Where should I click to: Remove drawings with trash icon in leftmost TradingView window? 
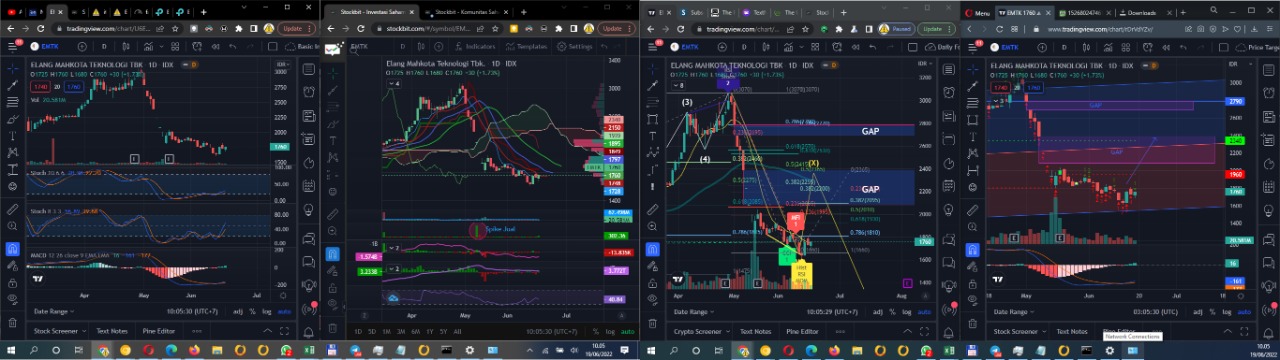click(12, 322)
